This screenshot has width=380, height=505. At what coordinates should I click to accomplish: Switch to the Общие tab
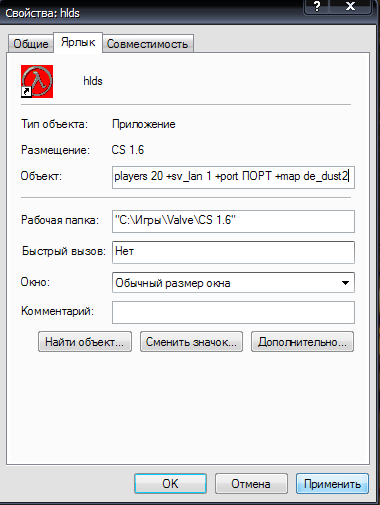[x=30, y=44]
